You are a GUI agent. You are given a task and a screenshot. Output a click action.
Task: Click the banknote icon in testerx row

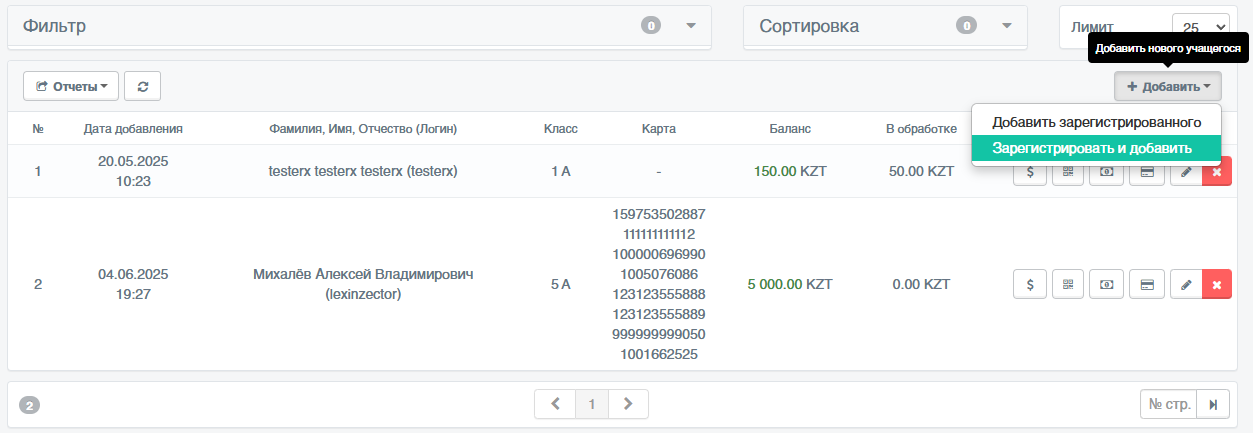point(1107,173)
